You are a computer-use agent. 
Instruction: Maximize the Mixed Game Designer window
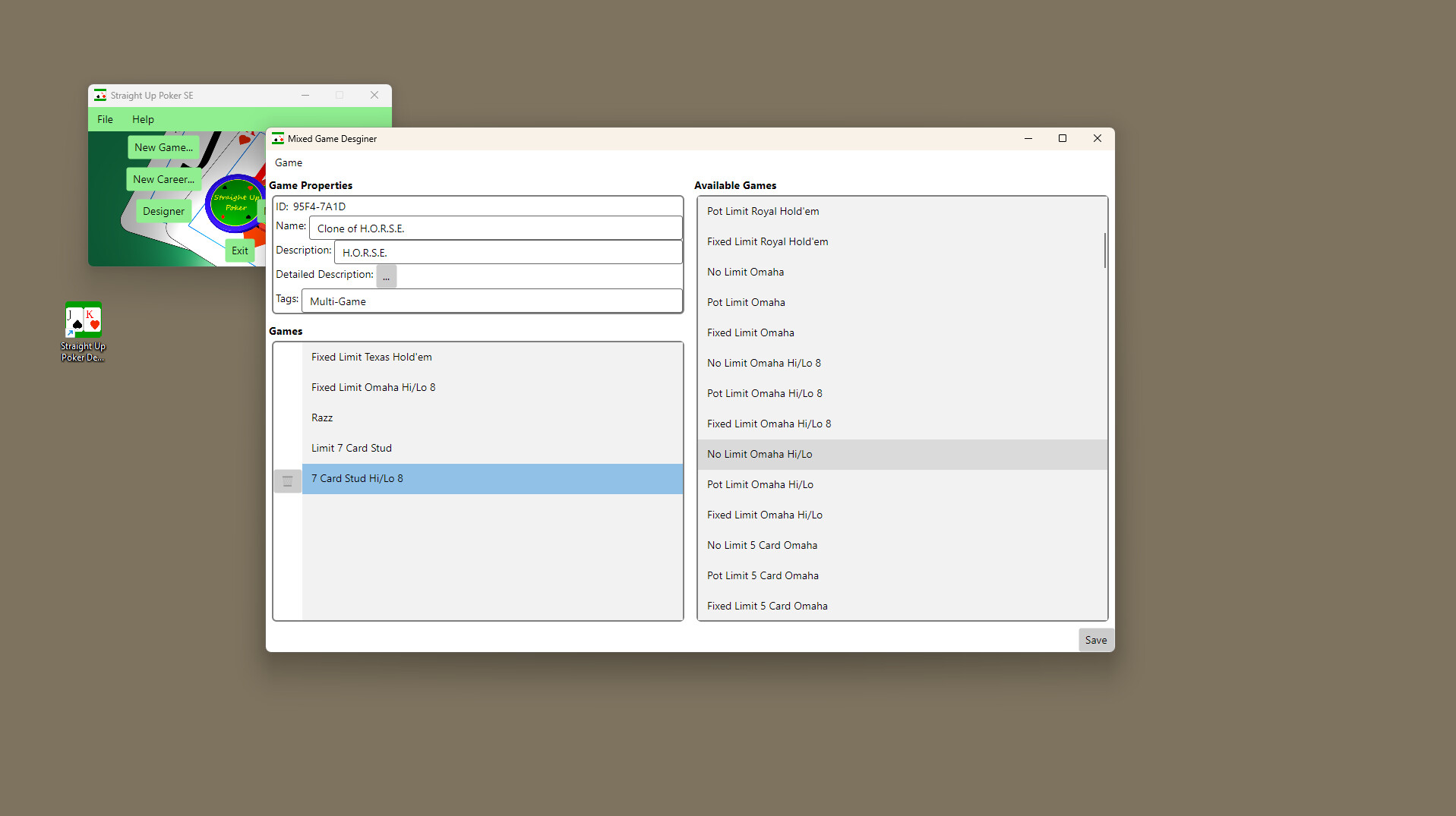[1063, 138]
